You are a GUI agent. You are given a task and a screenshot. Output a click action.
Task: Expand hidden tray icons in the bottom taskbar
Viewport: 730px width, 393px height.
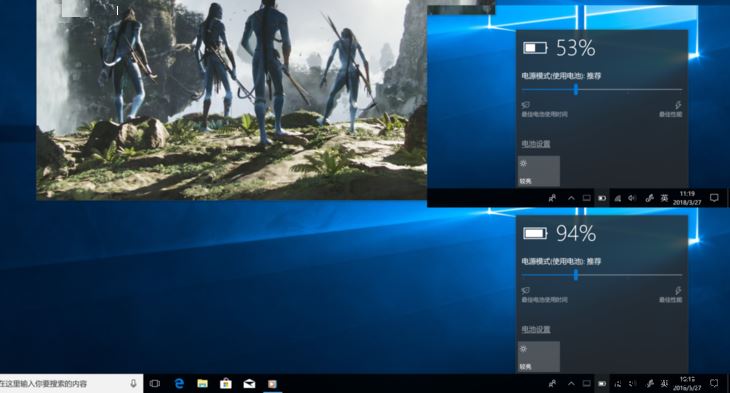tap(571, 384)
